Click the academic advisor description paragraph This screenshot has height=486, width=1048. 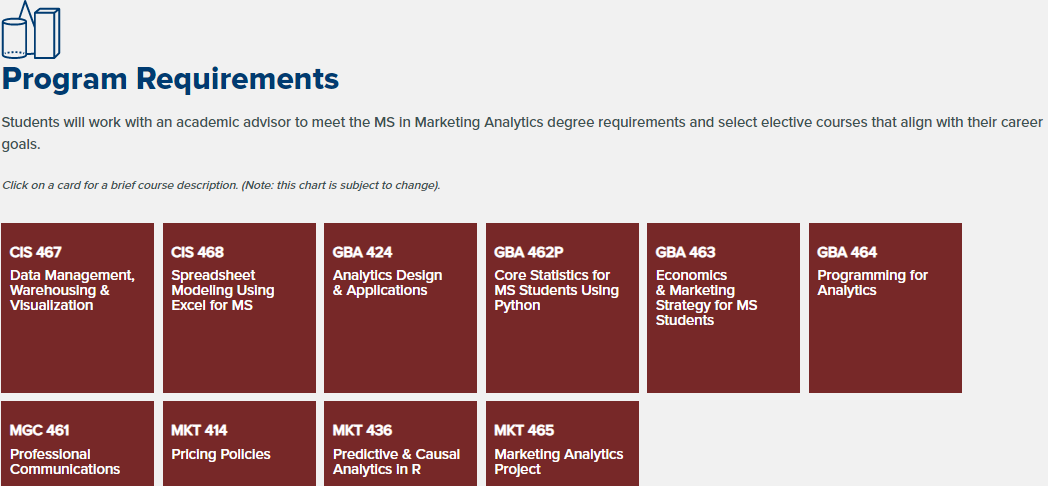pos(522,133)
